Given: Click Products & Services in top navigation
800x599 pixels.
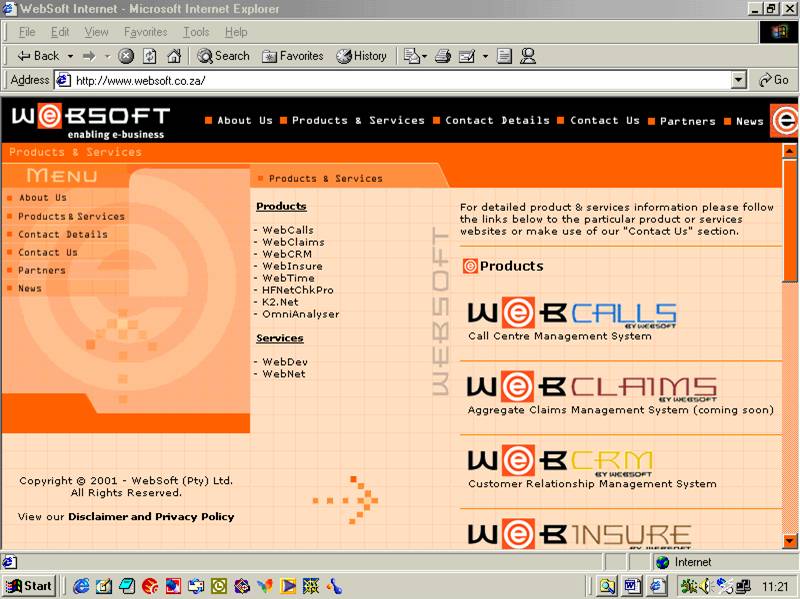Looking at the screenshot, I should pyautogui.click(x=358, y=120).
